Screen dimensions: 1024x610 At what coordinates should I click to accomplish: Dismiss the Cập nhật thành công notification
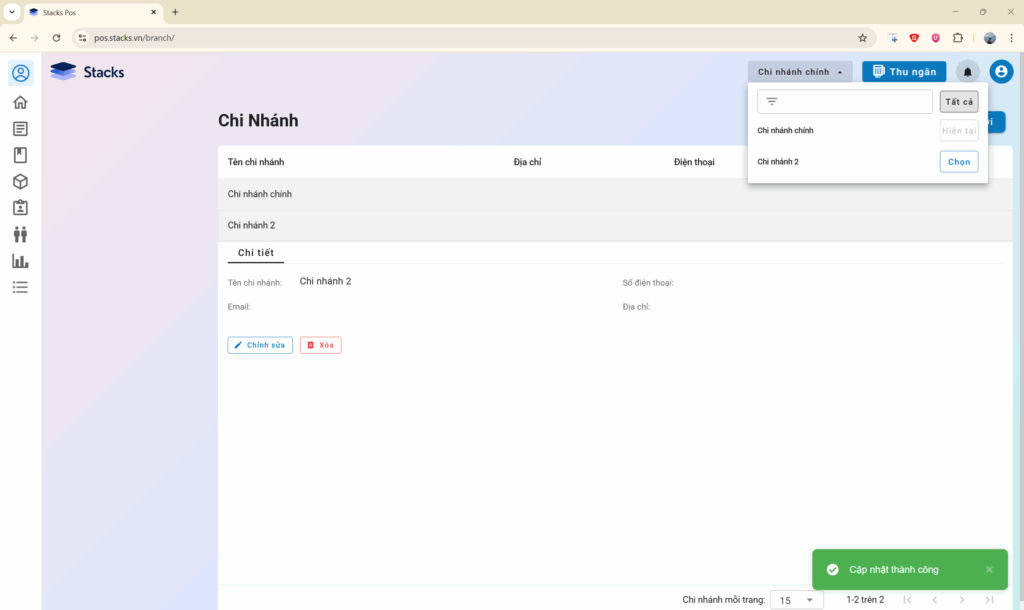[x=989, y=569]
